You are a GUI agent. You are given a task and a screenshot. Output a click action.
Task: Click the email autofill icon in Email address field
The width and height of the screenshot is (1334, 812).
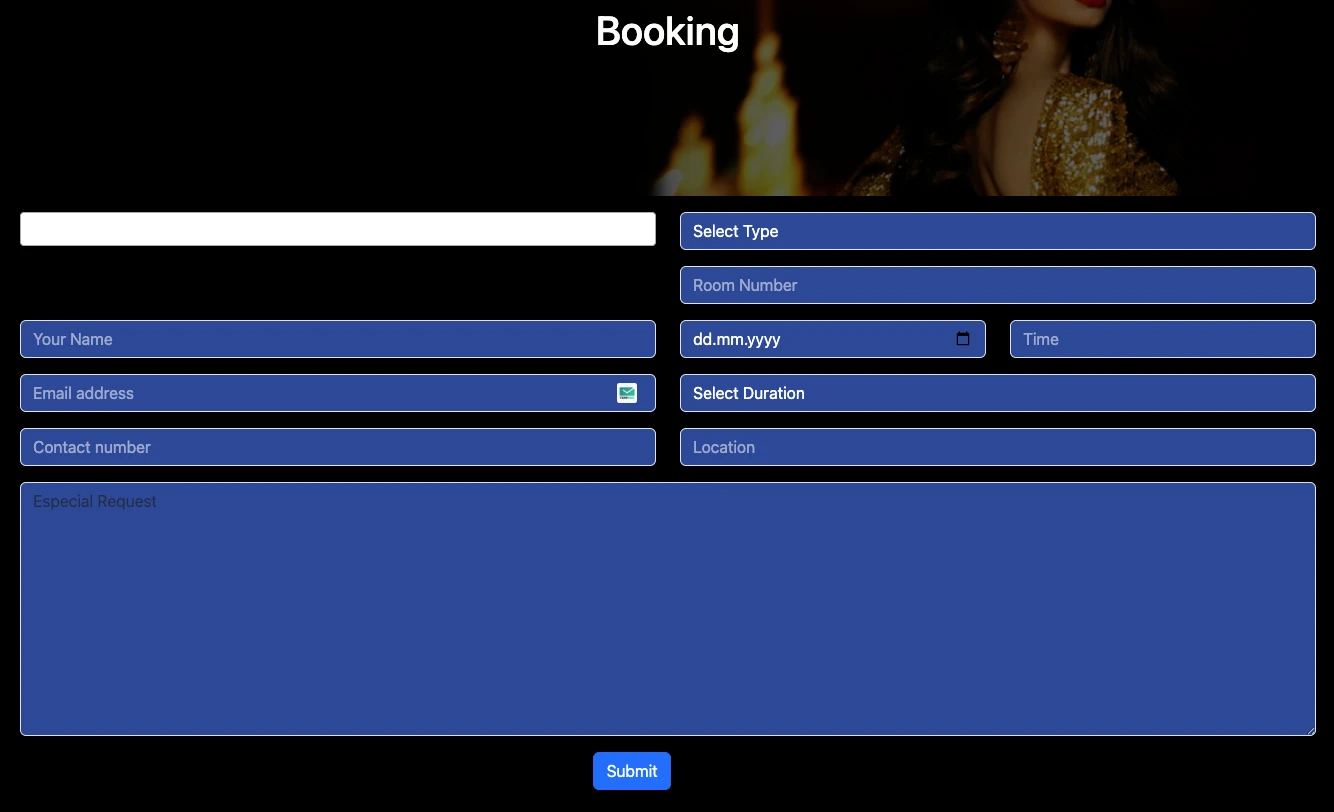point(627,393)
